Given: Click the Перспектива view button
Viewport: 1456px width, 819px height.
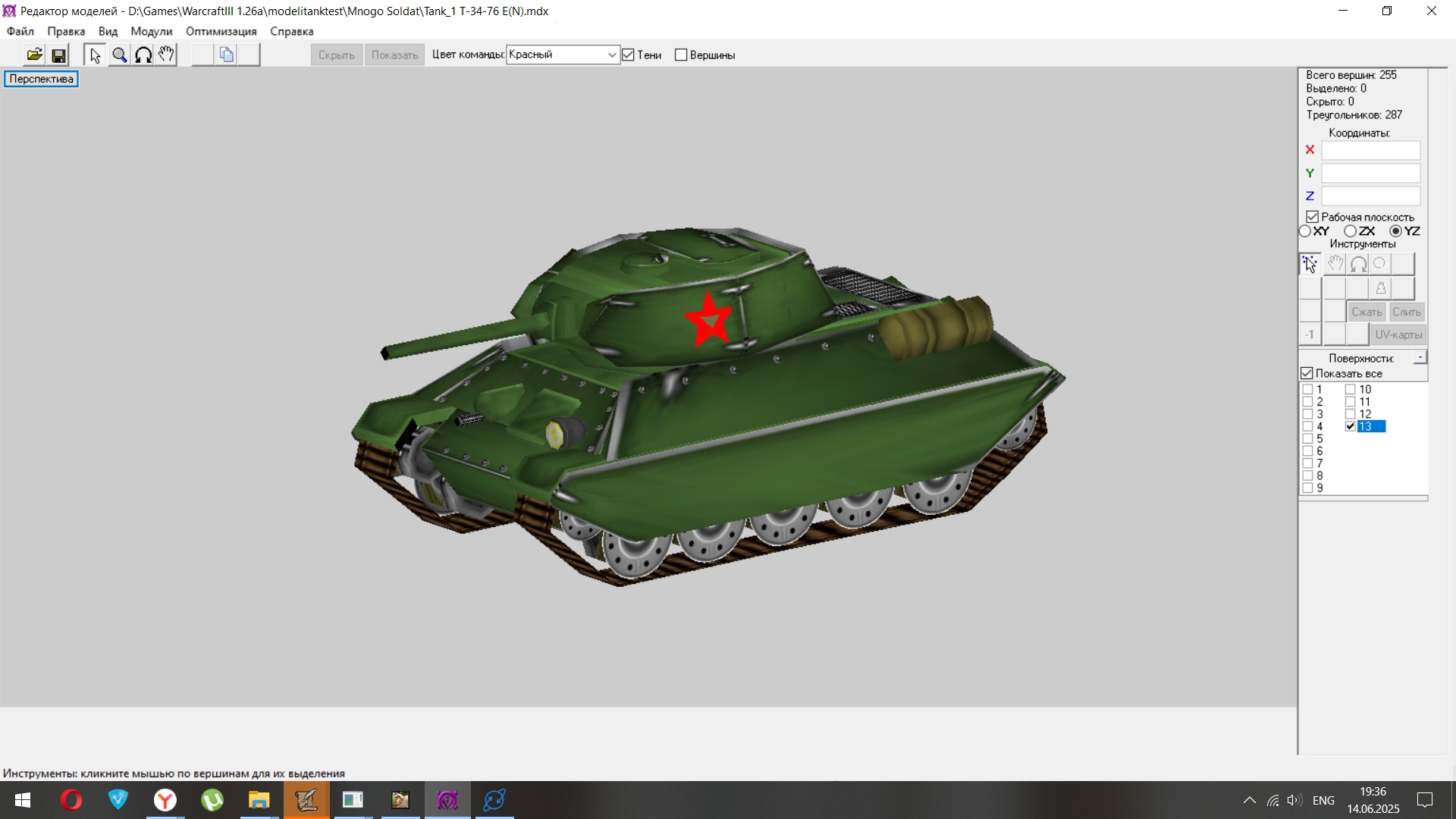Looking at the screenshot, I should (41, 79).
